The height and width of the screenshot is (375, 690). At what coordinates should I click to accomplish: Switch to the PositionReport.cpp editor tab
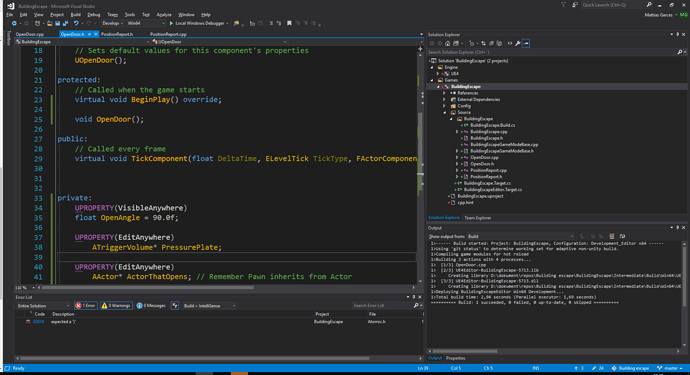click(168, 34)
